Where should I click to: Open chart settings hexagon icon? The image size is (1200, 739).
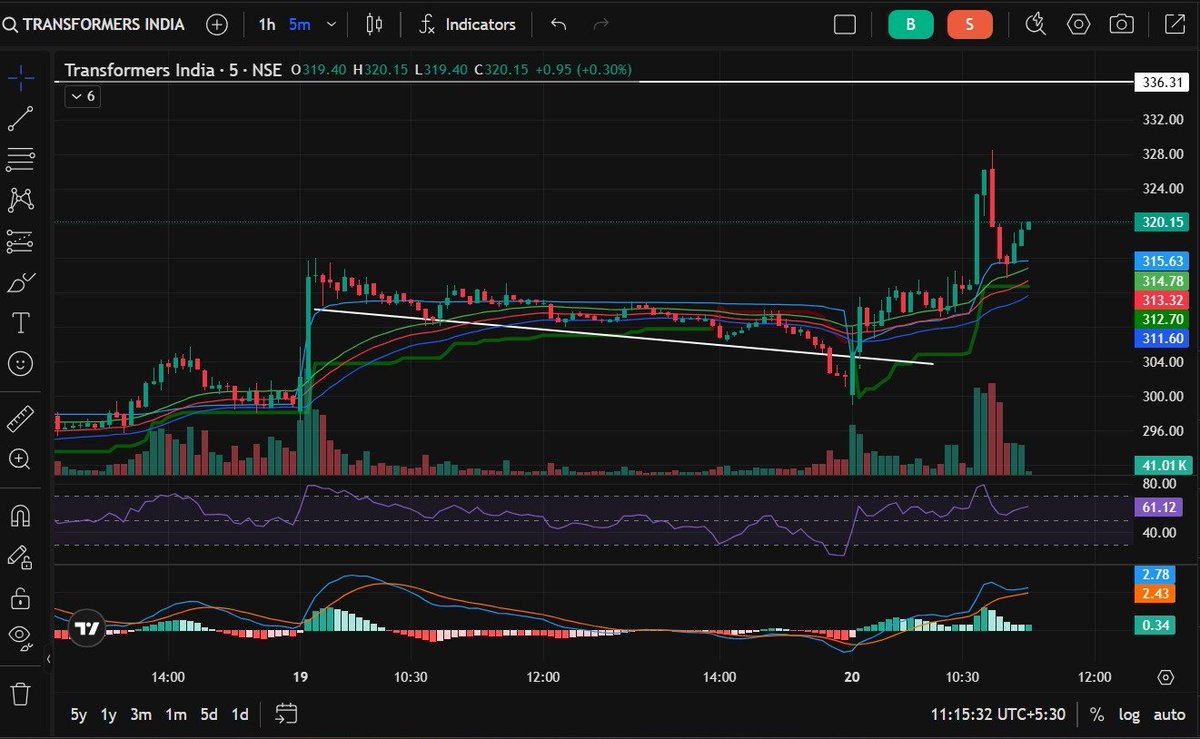click(1078, 24)
